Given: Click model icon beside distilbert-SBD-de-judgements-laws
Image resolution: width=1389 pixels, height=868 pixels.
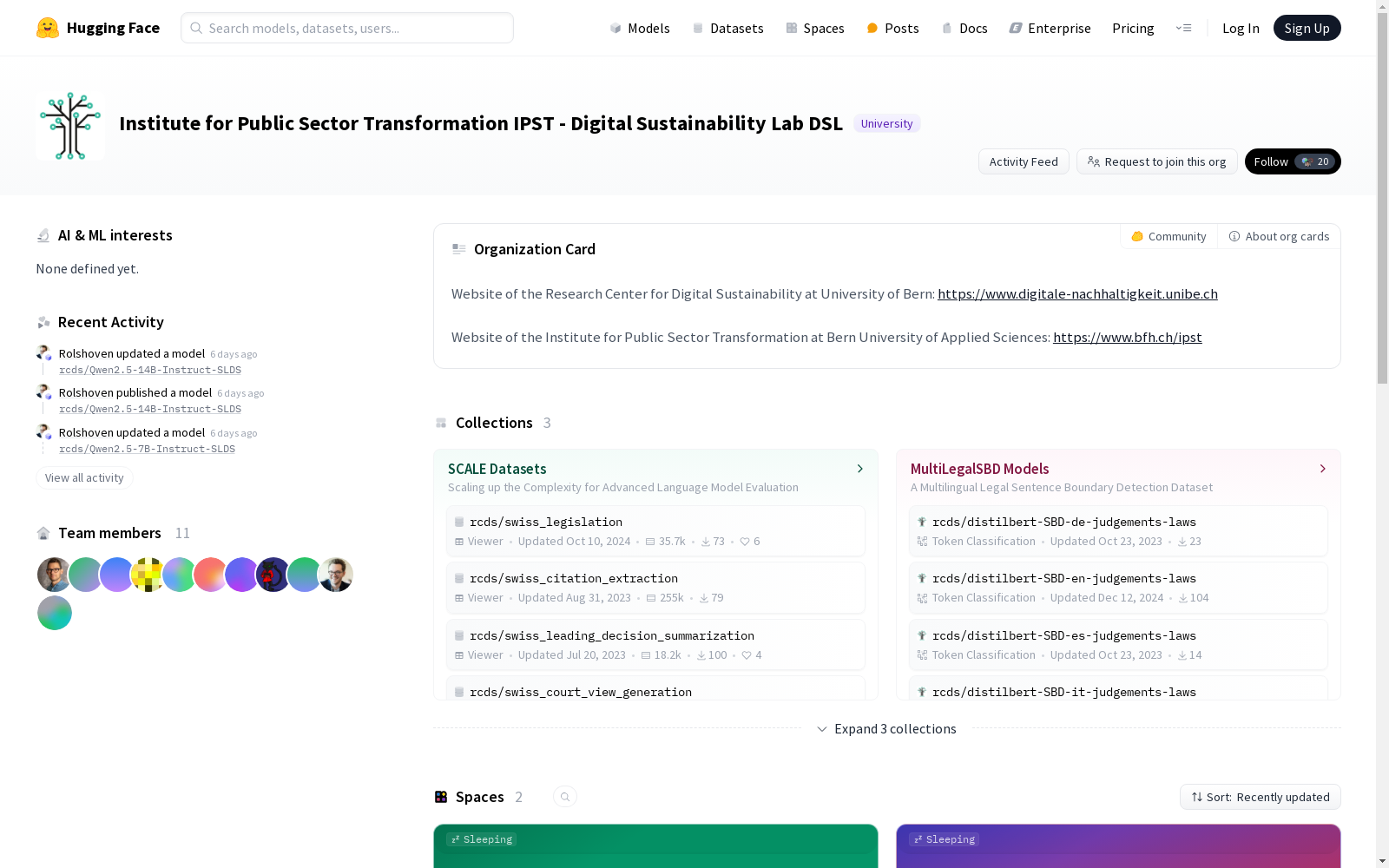Looking at the screenshot, I should 922,522.
